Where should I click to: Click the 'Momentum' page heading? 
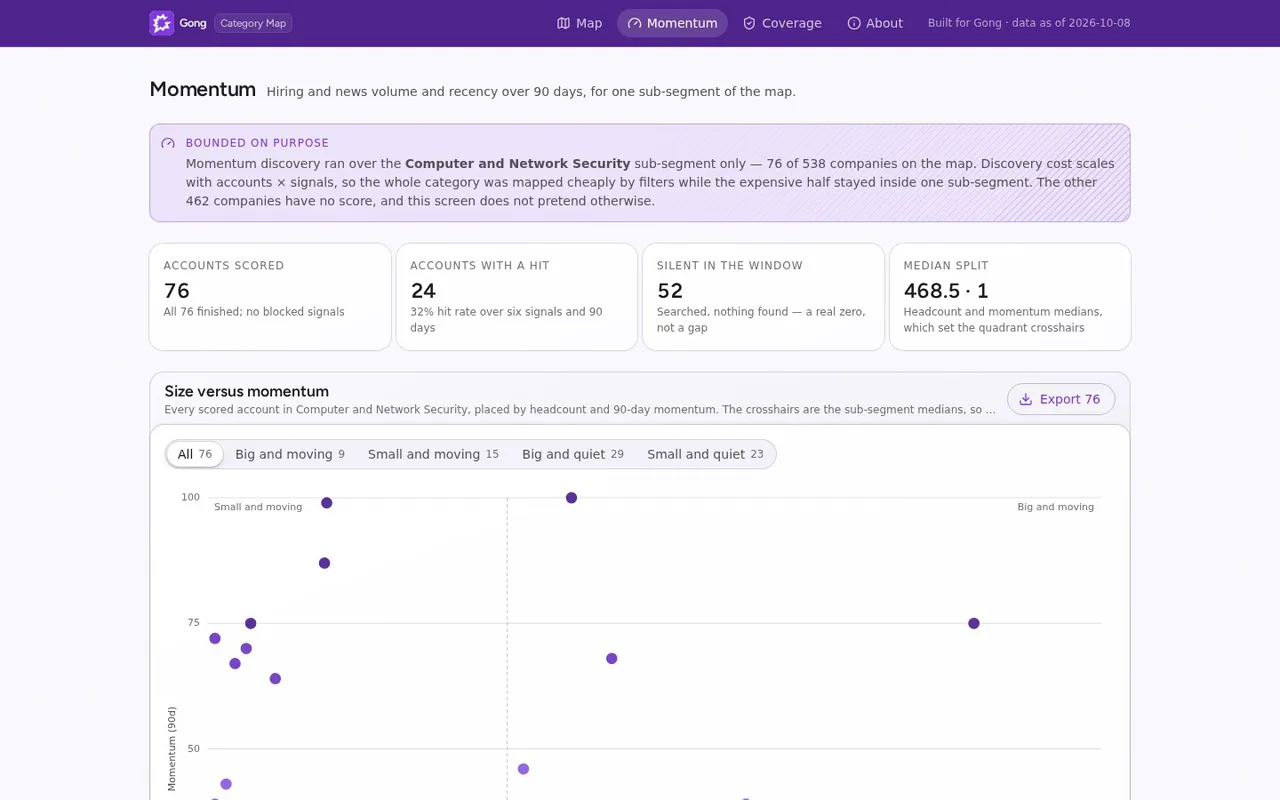coord(203,90)
